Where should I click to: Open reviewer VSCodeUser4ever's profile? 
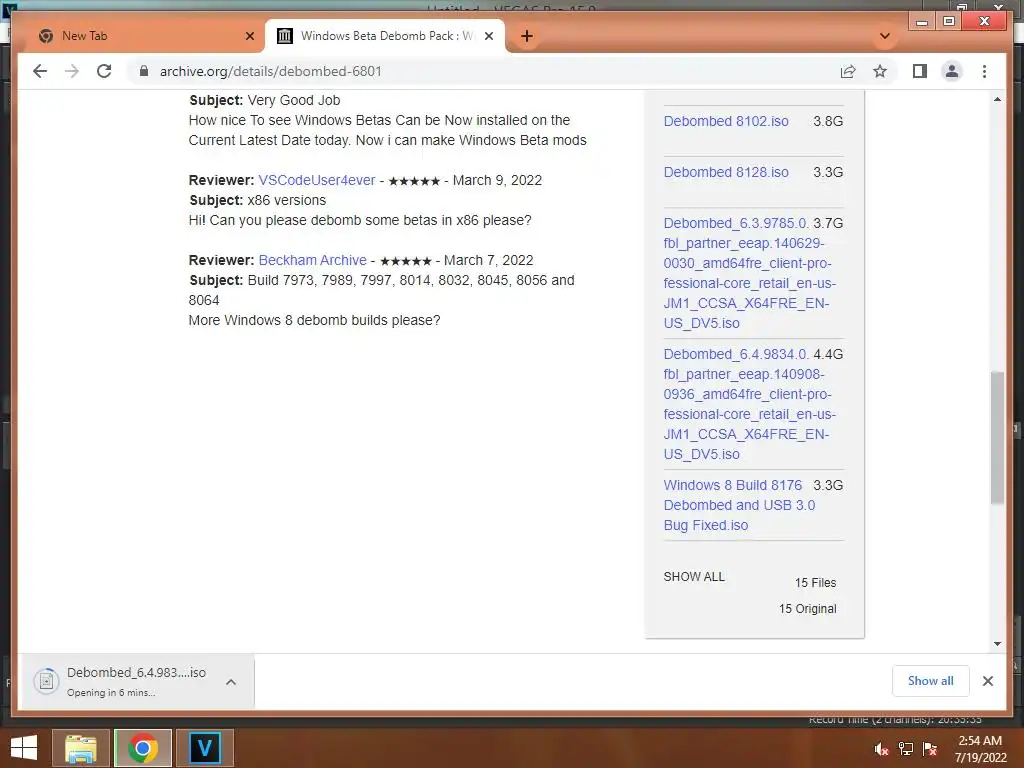[x=317, y=180]
